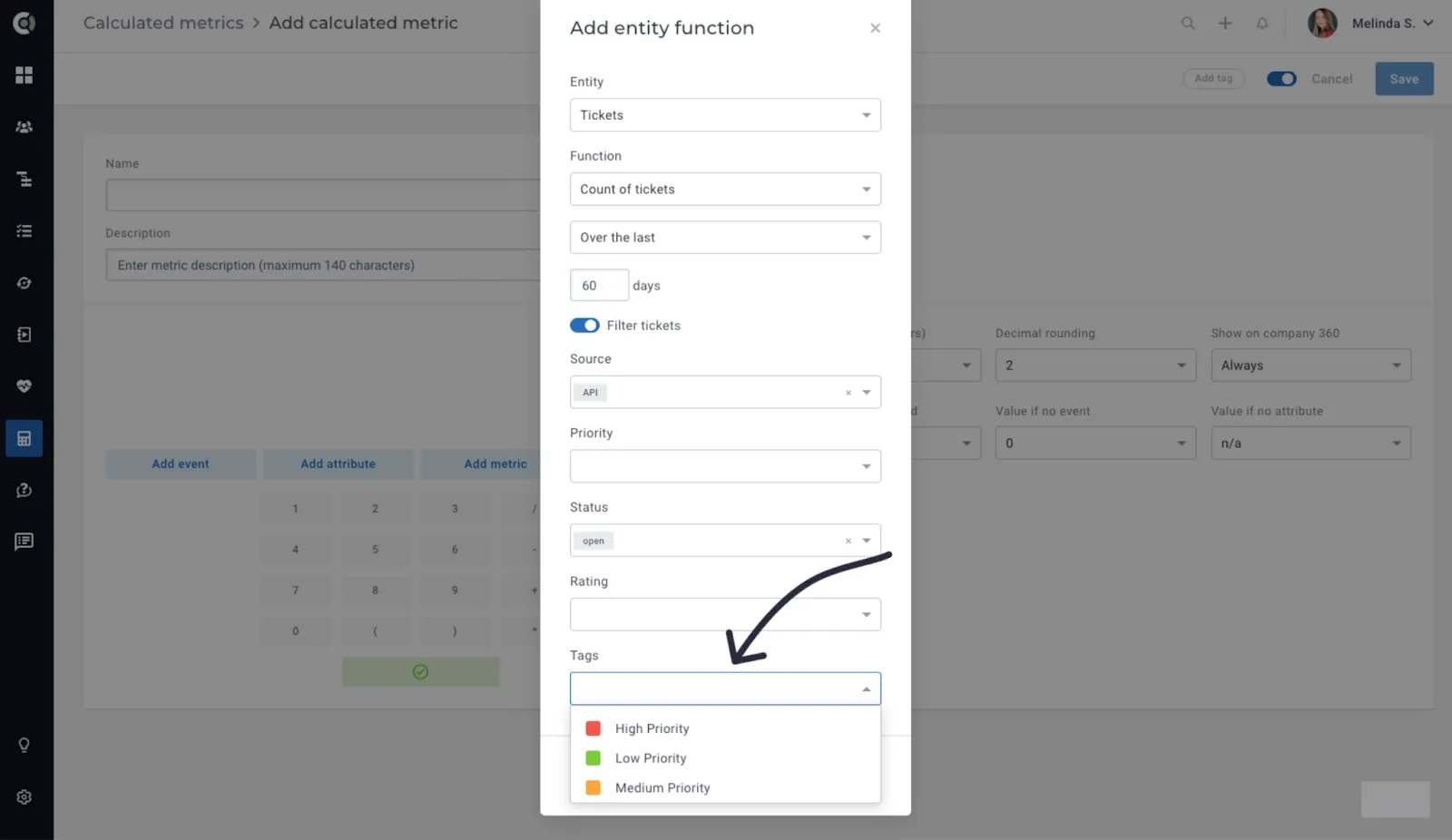1452x840 pixels.
Task: Open the conversations chat icon in sidebar
Action: point(25,542)
